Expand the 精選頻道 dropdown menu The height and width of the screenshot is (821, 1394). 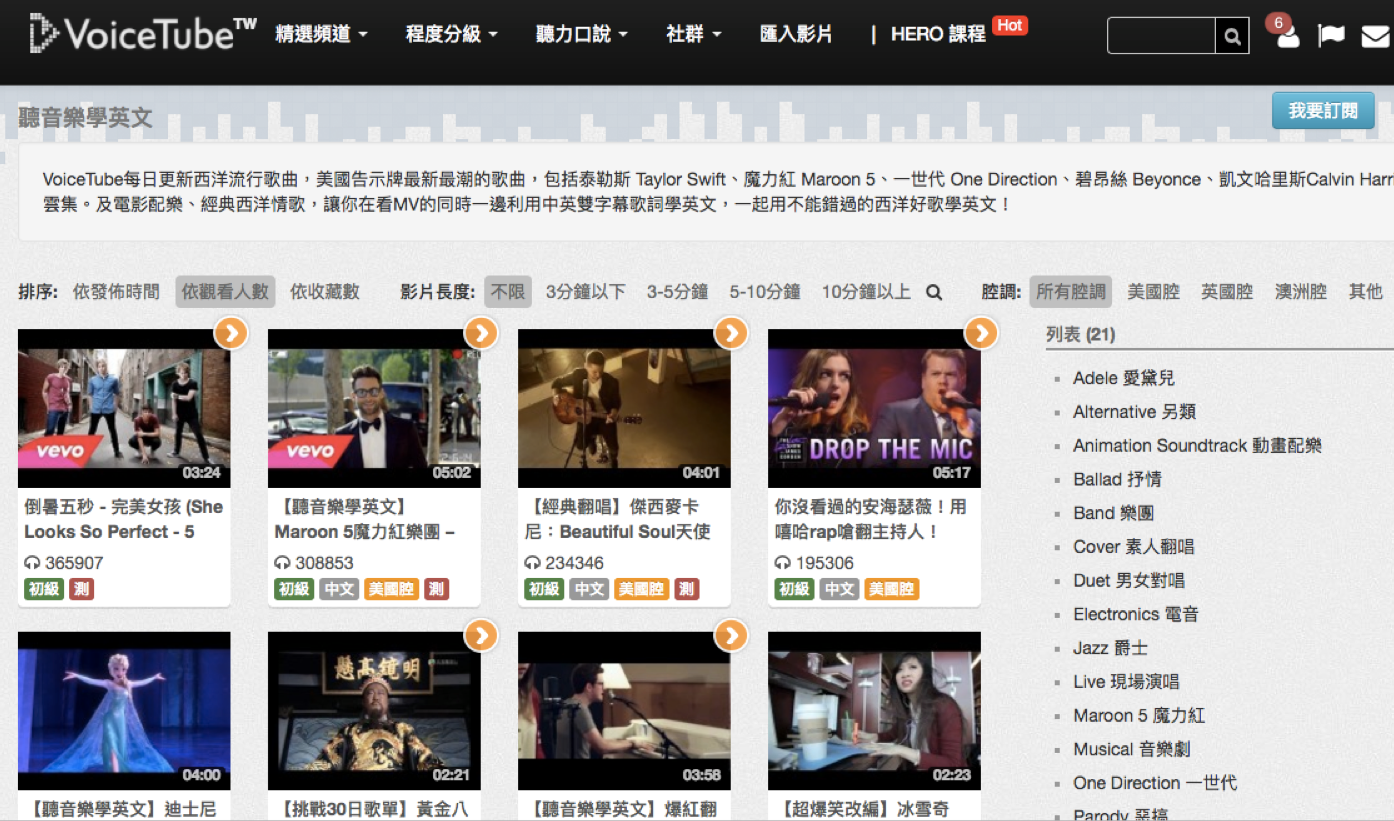click(321, 34)
